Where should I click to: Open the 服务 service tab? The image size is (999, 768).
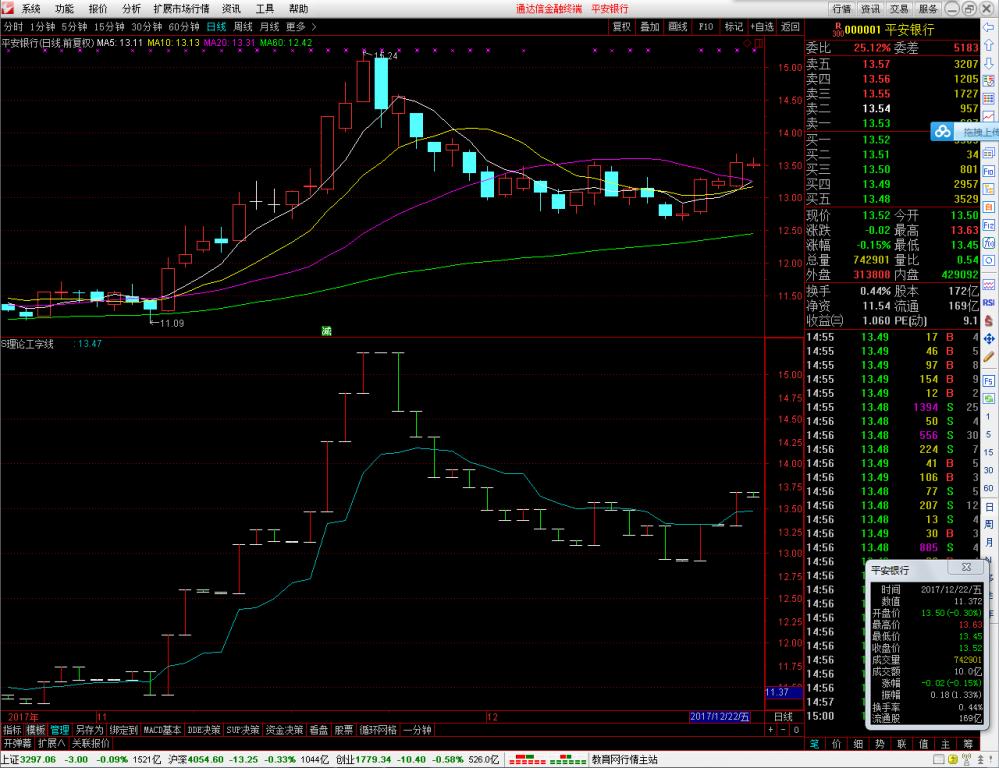tap(928, 8)
